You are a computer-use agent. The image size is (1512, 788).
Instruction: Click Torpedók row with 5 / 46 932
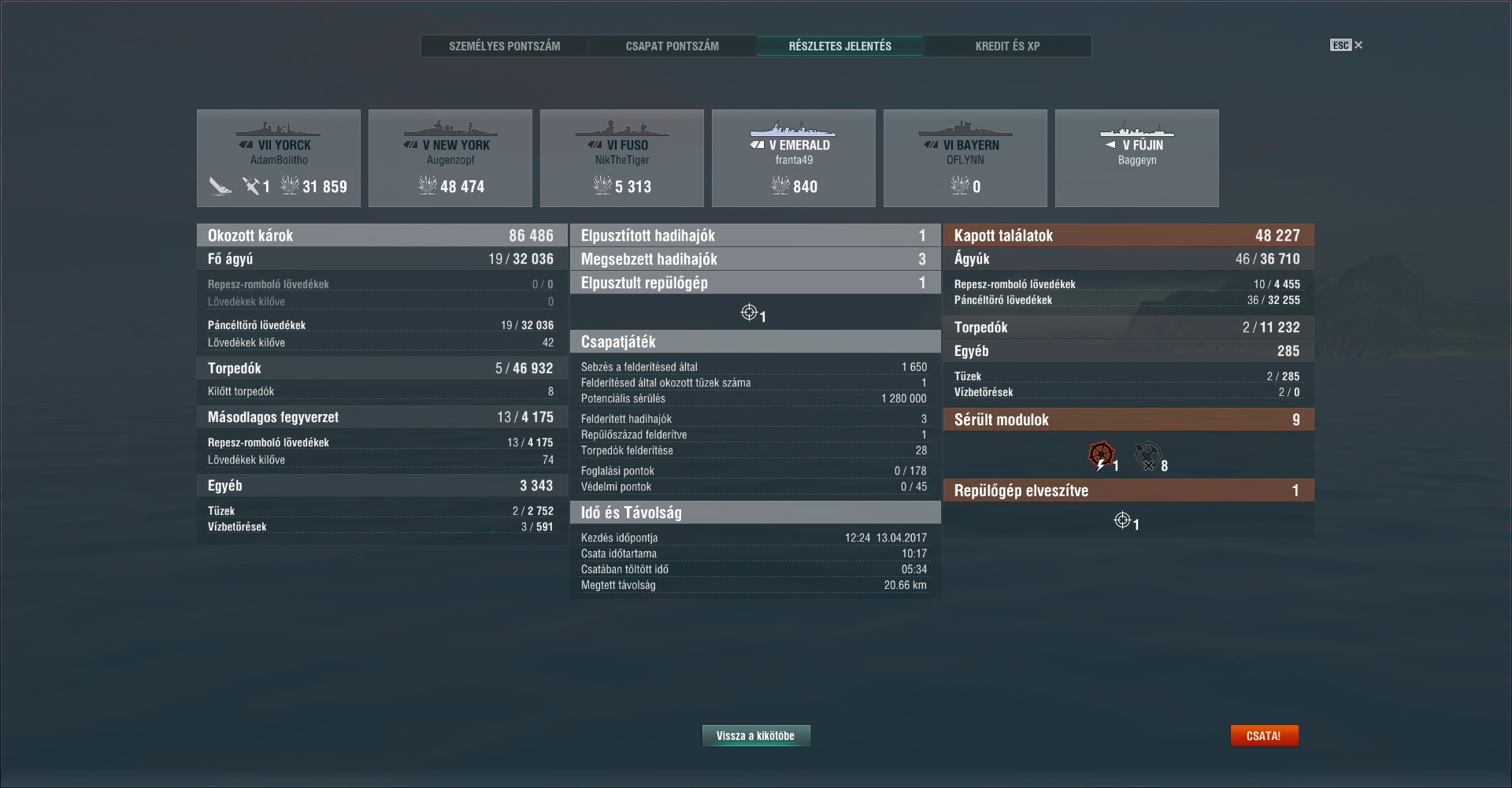[382, 368]
